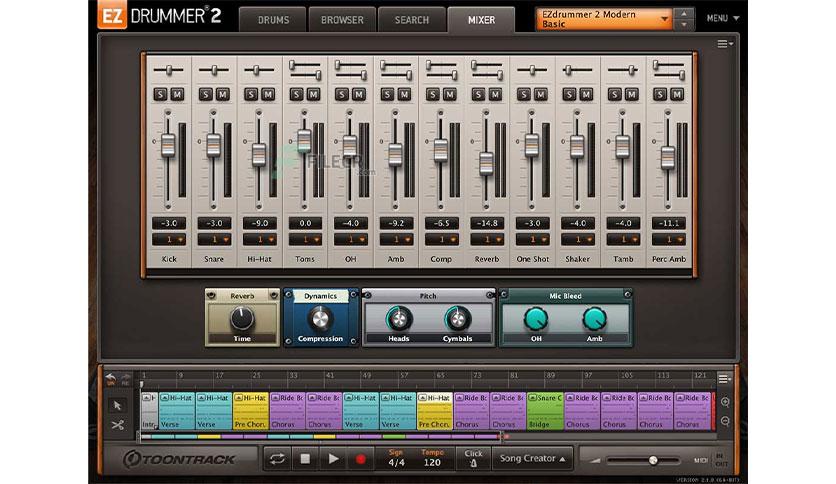
Task: Solo the OH channel
Action: click(342, 94)
